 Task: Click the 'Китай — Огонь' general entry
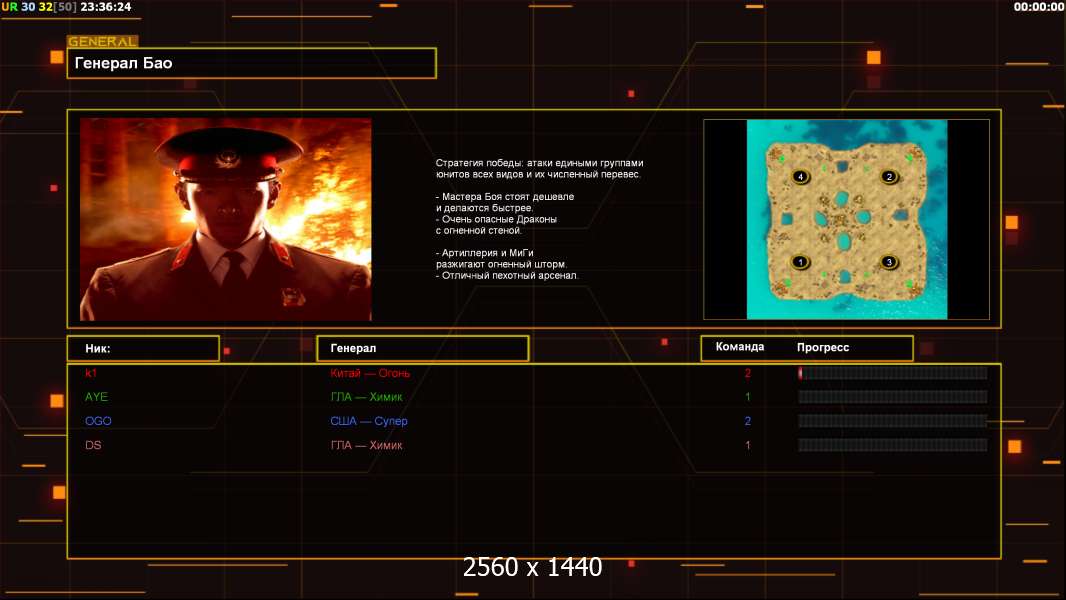pos(370,373)
